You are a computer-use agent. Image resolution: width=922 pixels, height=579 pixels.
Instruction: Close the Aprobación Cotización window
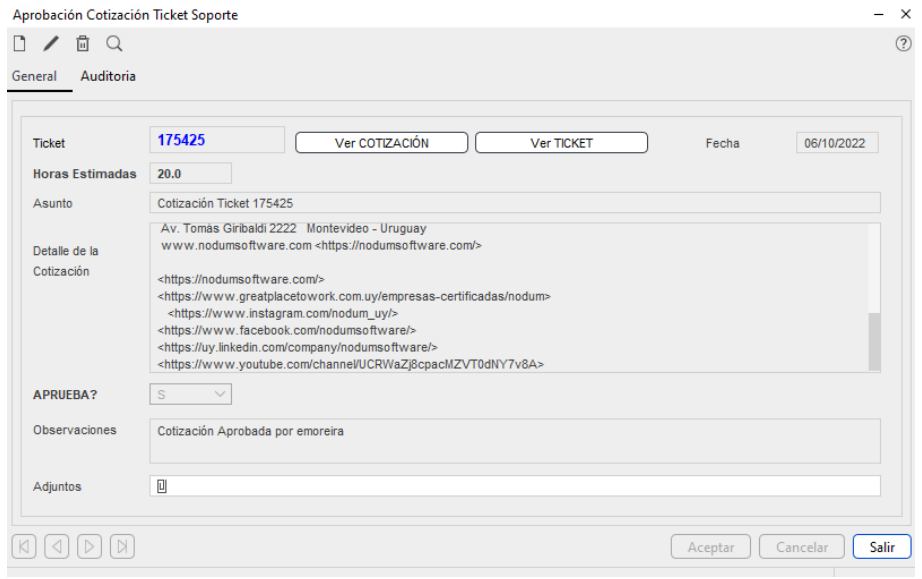click(x=904, y=15)
